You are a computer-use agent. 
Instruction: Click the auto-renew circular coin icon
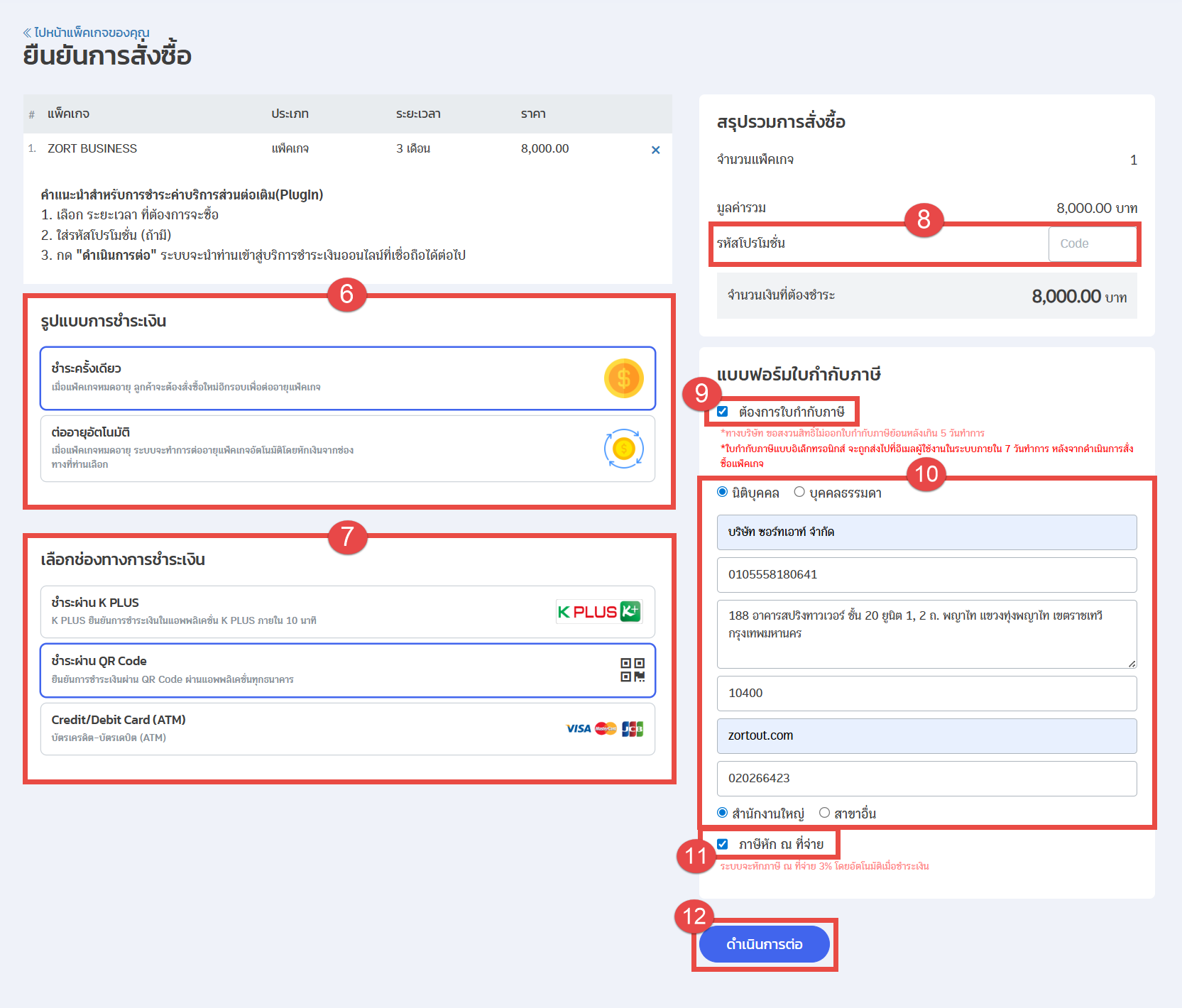[623, 449]
